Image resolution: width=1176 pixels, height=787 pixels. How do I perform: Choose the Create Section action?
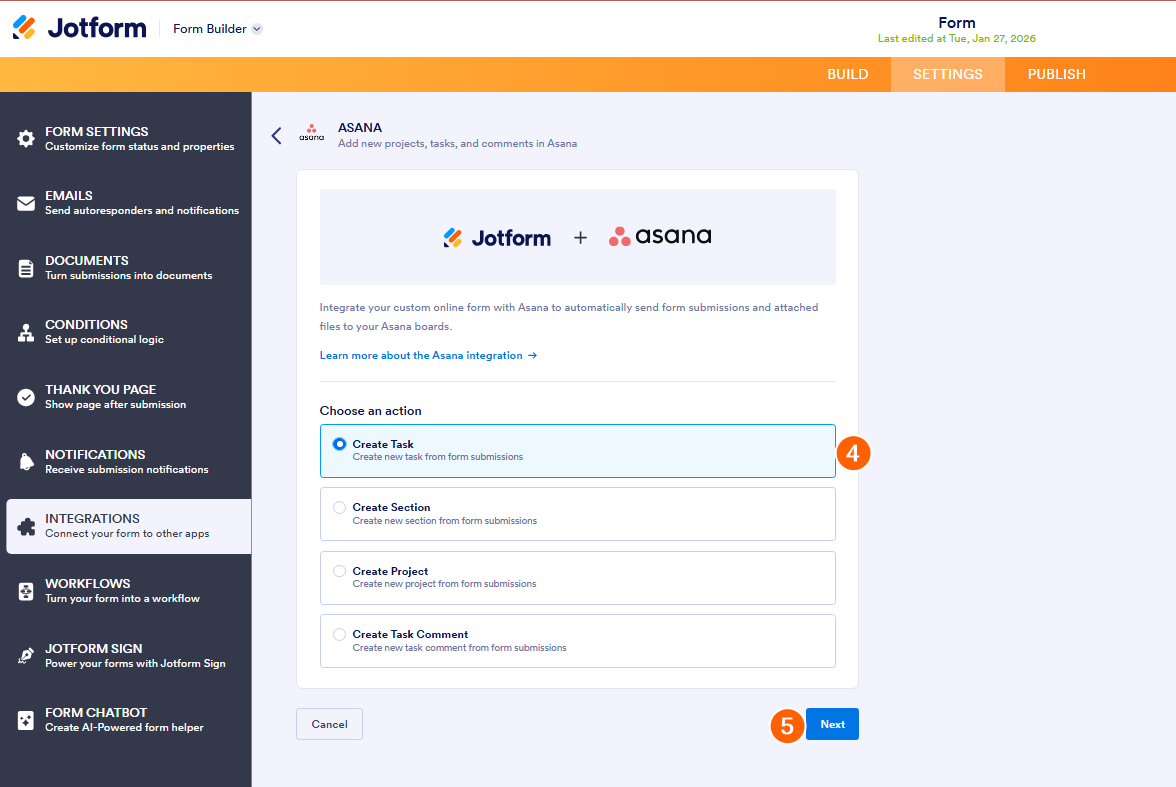339,507
